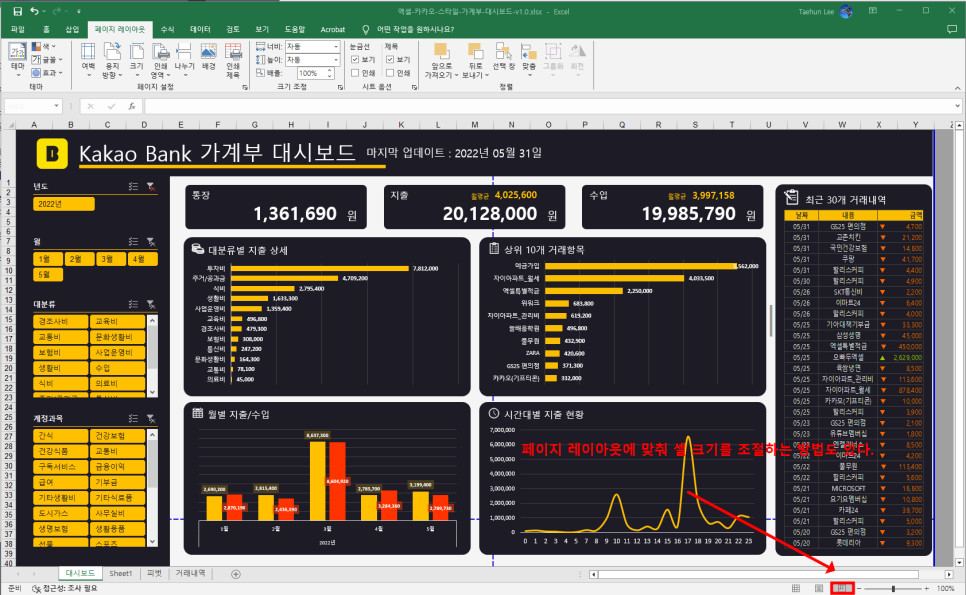Open the 거래내역 sheet tab

(190, 573)
